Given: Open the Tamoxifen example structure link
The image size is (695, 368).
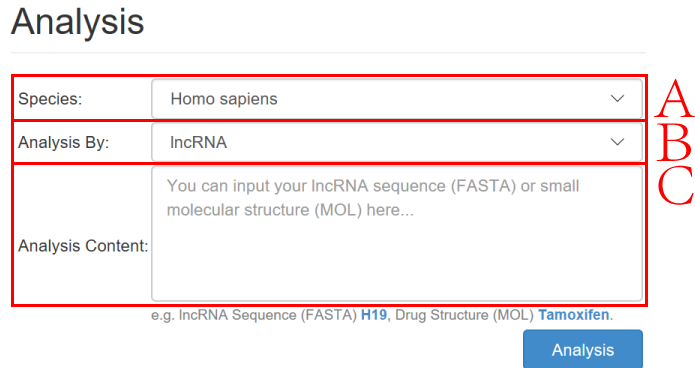Looking at the screenshot, I should [x=574, y=315].
